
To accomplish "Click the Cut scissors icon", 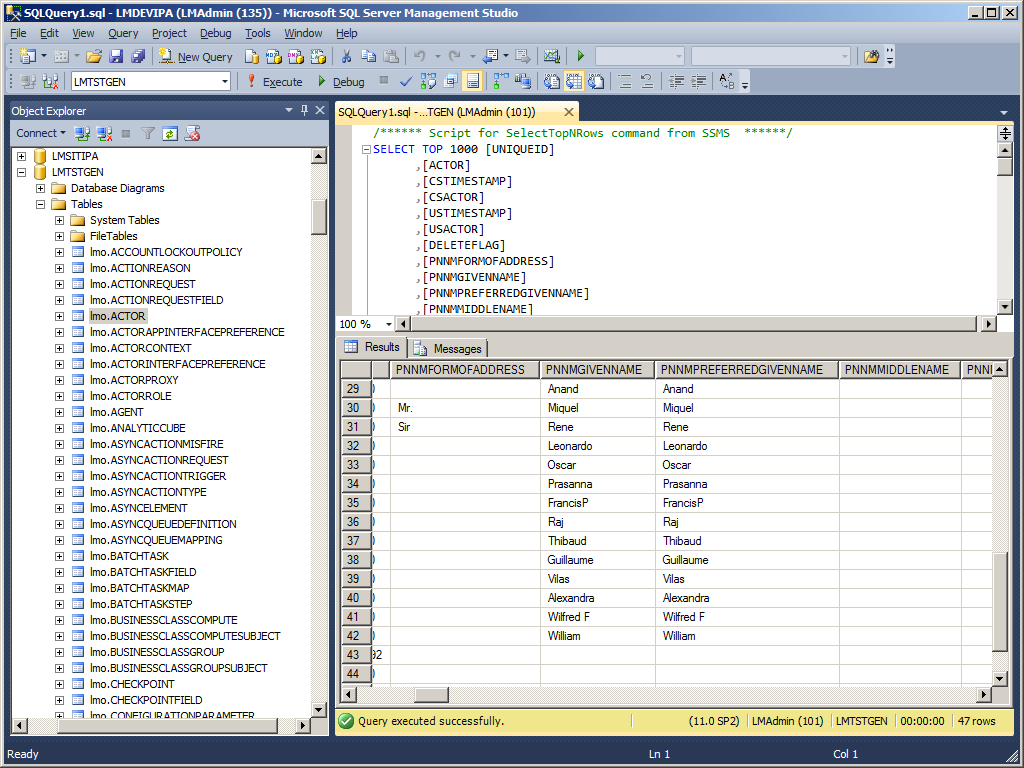I will pos(346,57).
